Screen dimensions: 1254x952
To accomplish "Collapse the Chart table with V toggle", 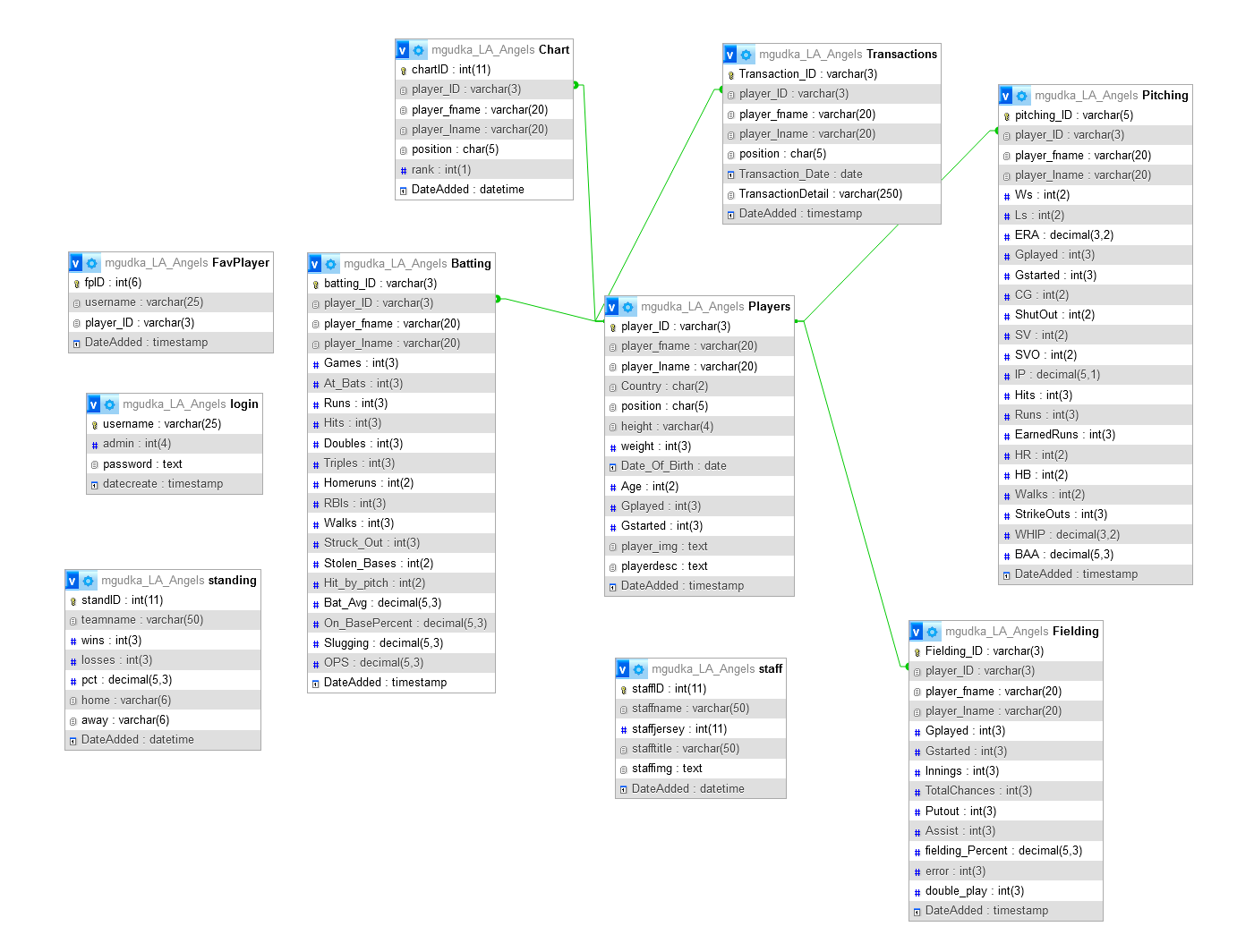I will point(403,50).
